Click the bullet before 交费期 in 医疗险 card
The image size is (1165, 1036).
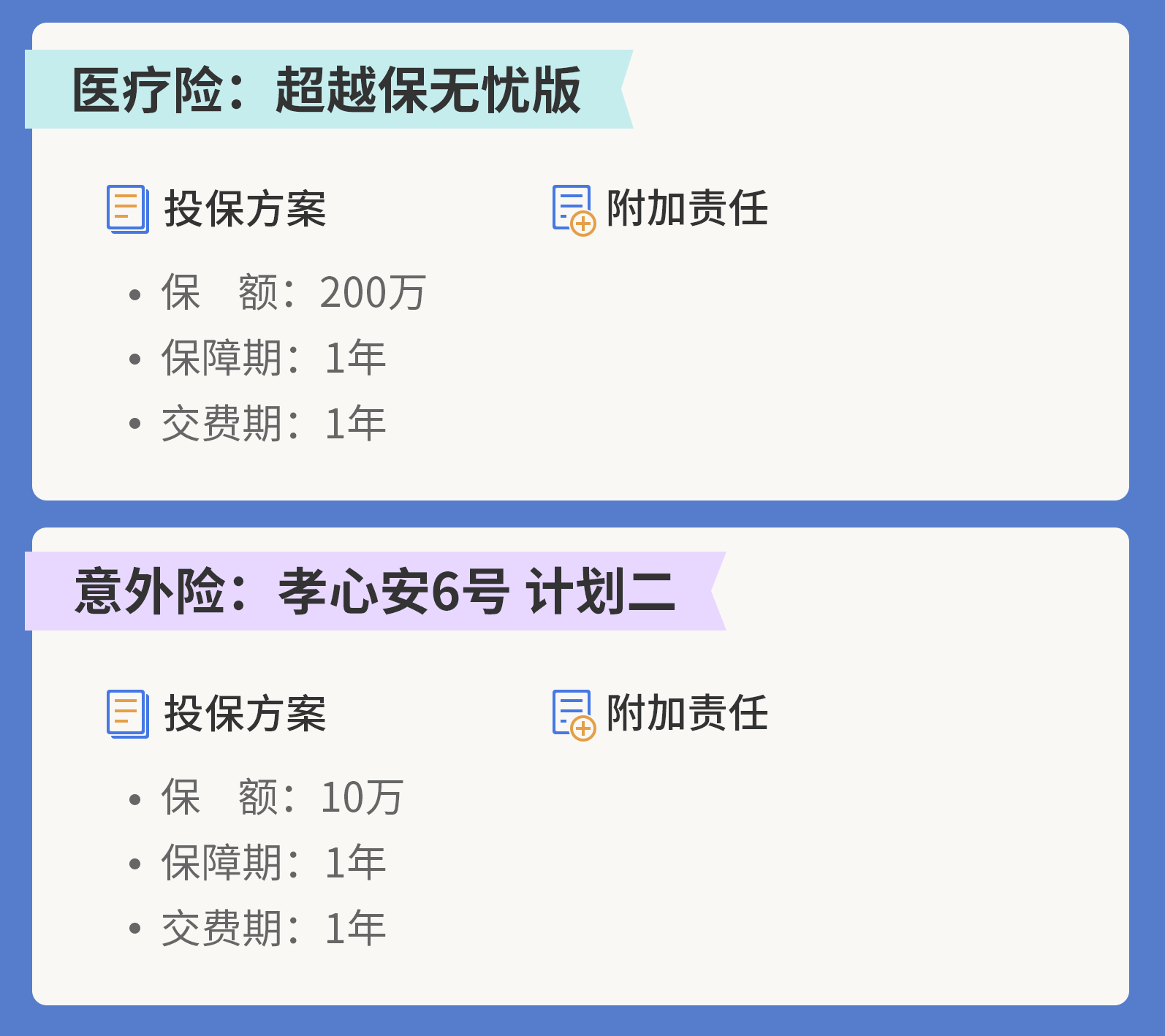(134, 424)
